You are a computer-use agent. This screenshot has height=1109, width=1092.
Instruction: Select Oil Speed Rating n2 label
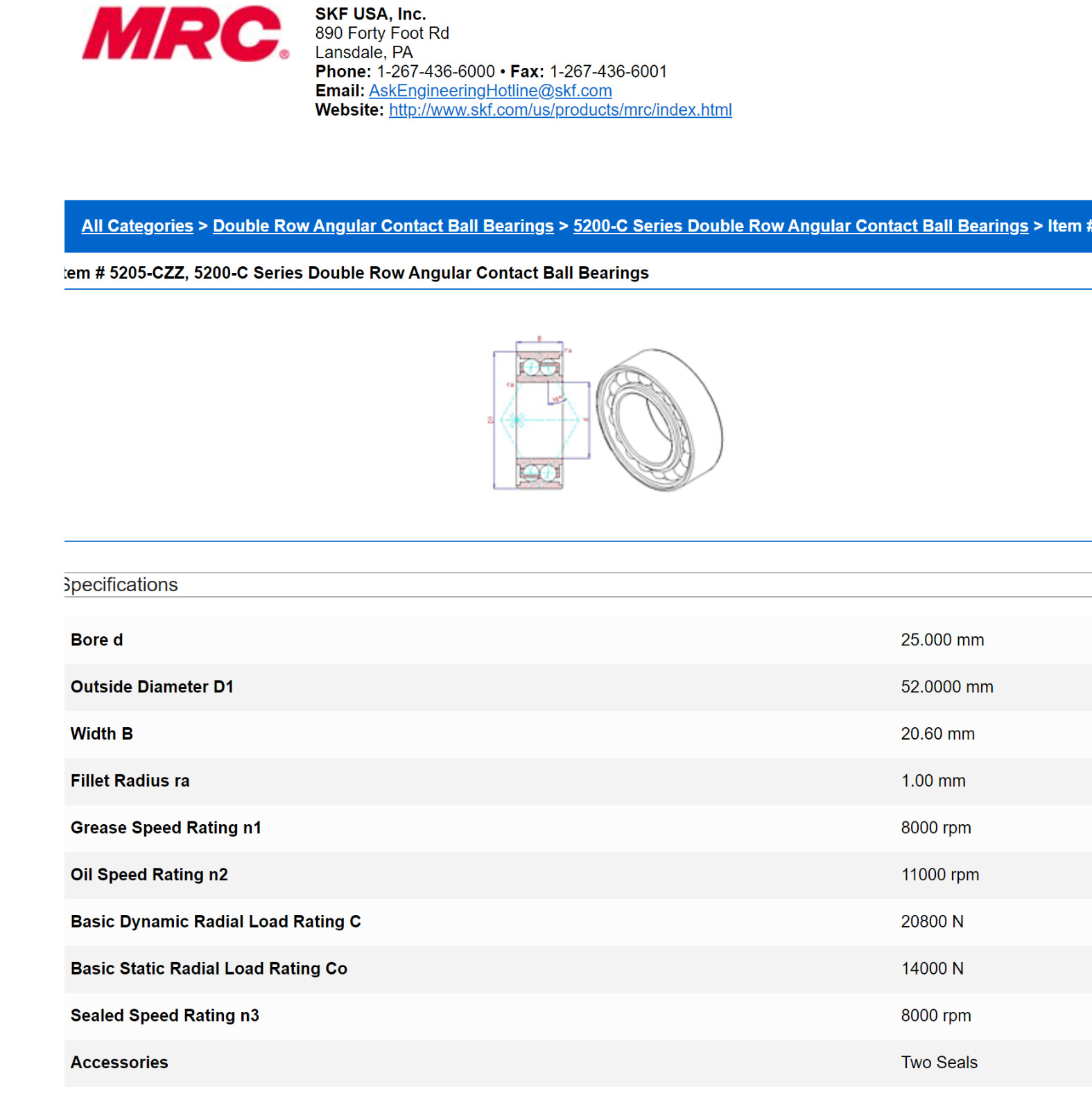click(x=149, y=875)
